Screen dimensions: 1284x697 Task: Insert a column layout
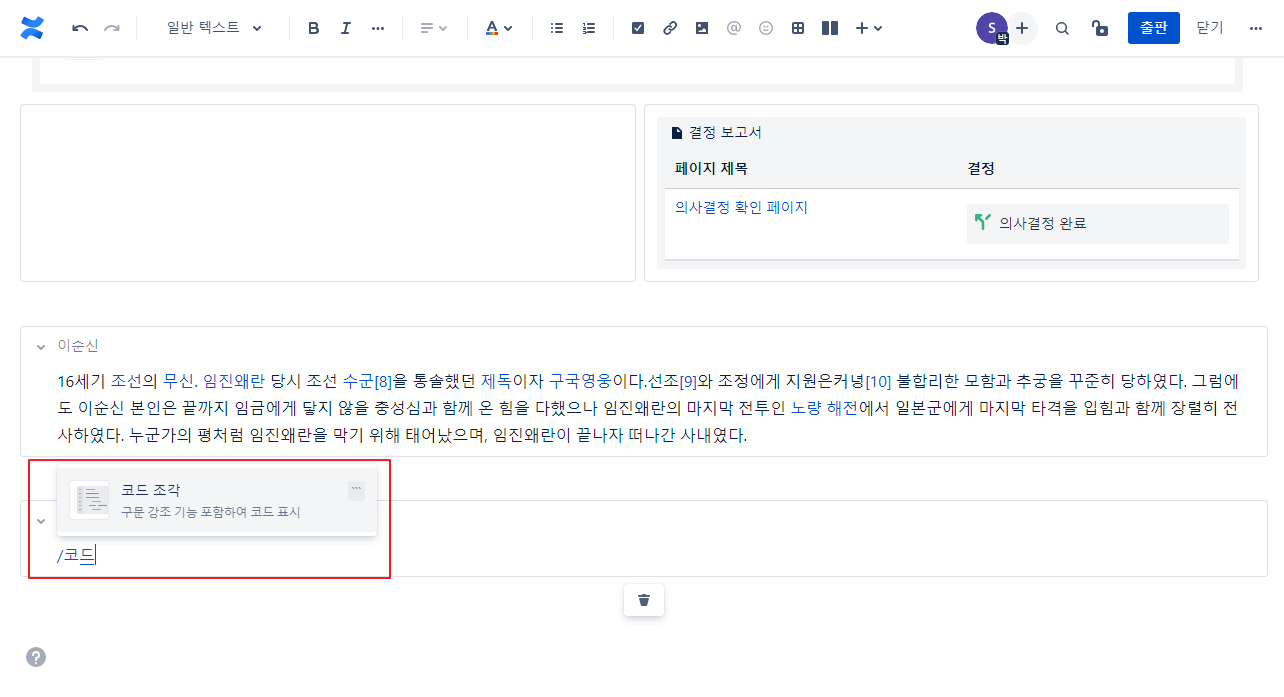point(830,28)
